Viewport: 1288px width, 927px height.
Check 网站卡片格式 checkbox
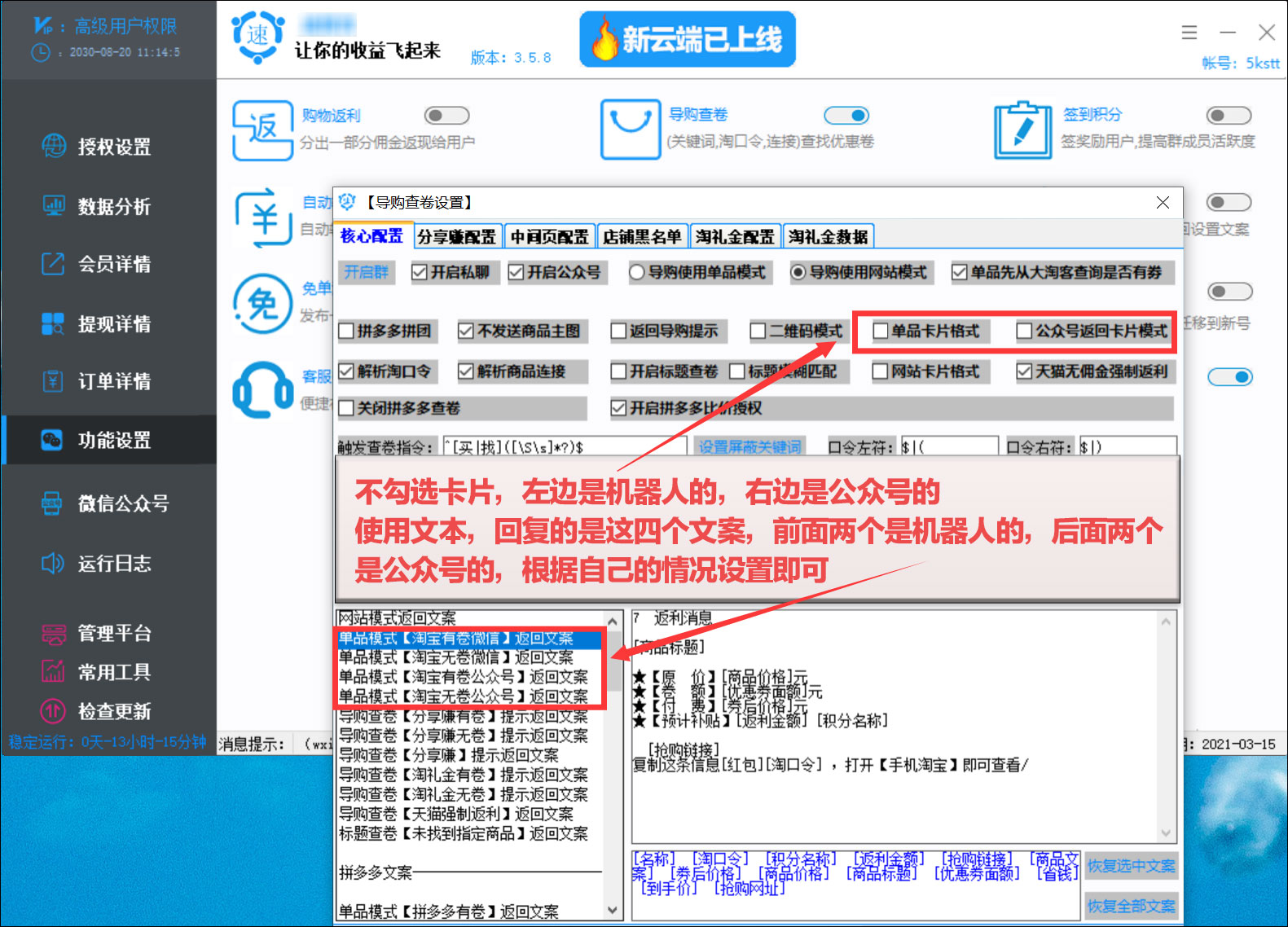click(x=880, y=371)
